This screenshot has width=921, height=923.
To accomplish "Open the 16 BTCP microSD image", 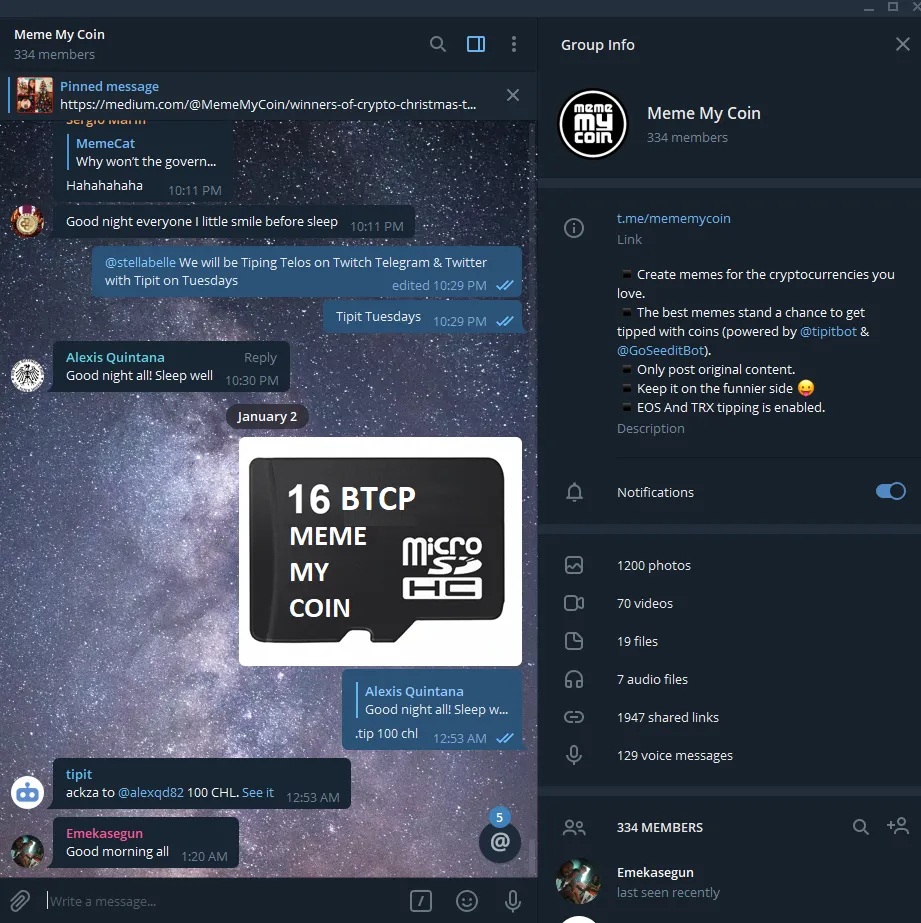I will (x=380, y=551).
